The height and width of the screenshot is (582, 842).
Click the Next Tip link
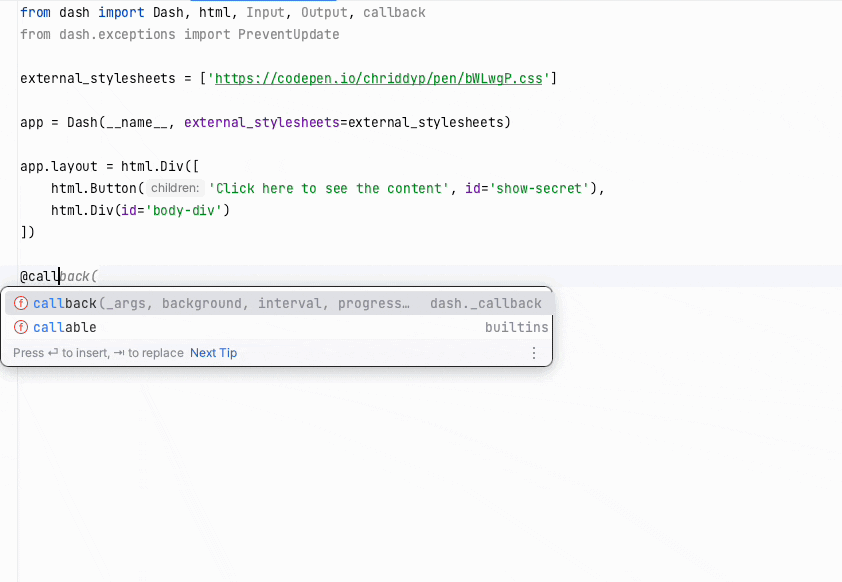coord(213,353)
